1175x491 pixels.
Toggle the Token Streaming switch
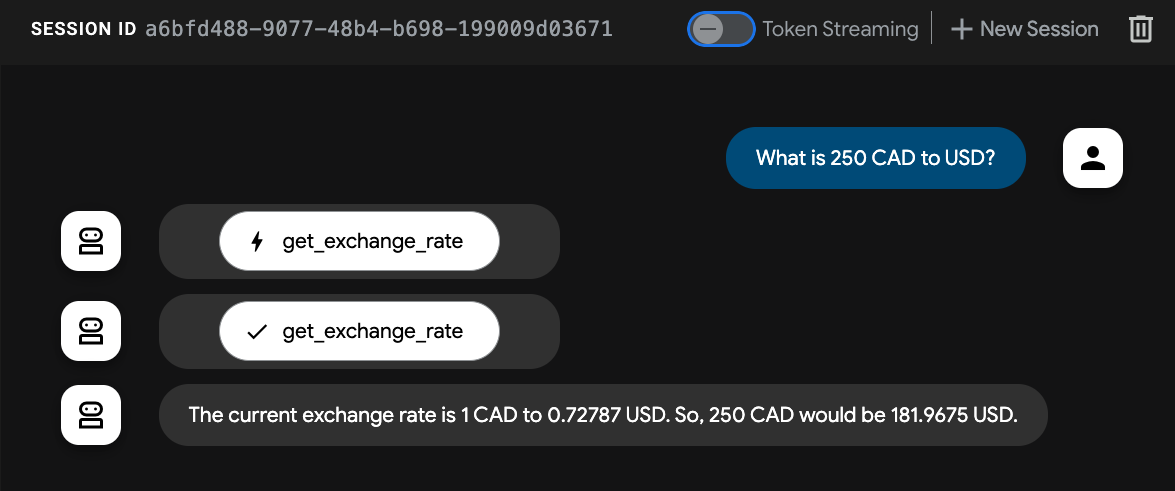721,30
